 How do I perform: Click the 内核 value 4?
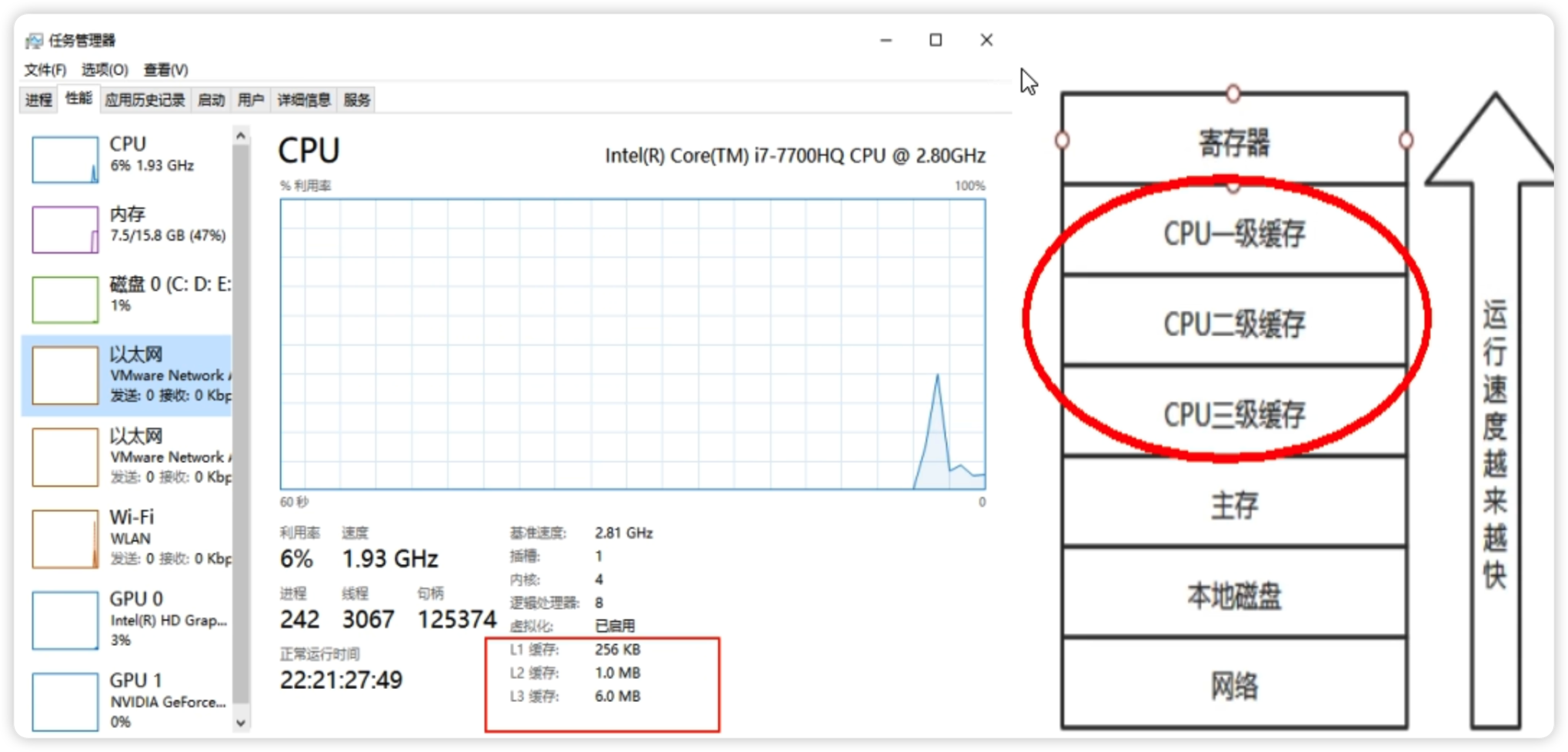[599, 580]
